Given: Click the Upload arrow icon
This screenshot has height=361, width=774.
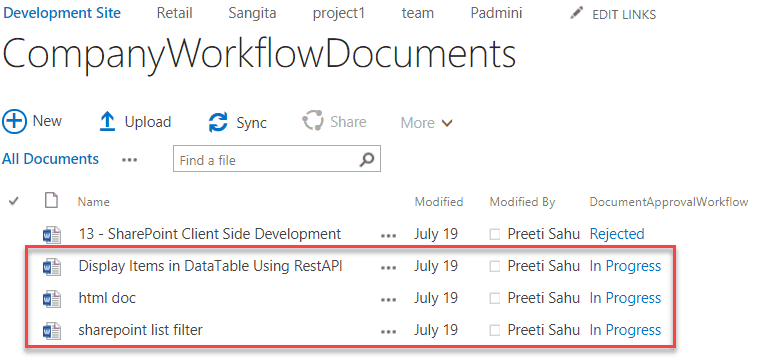Looking at the screenshot, I should click(x=107, y=121).
